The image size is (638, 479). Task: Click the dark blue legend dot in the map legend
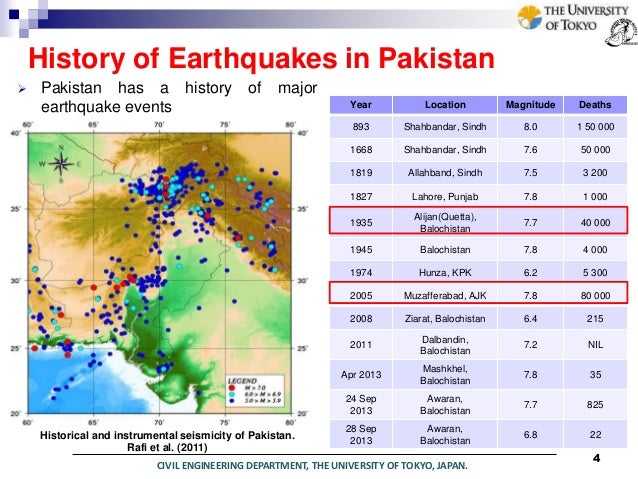pyautogui.click(x=232, y=401)
